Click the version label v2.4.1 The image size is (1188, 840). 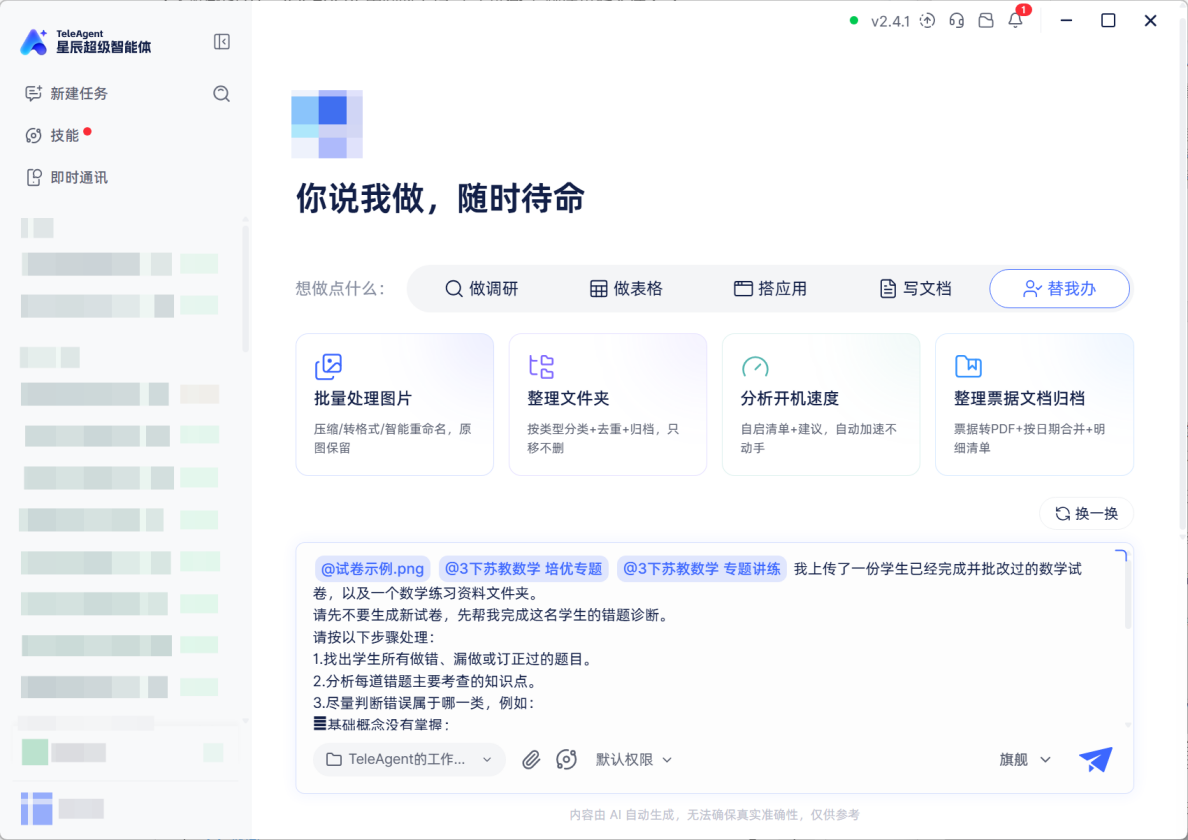tap(889, 21)
